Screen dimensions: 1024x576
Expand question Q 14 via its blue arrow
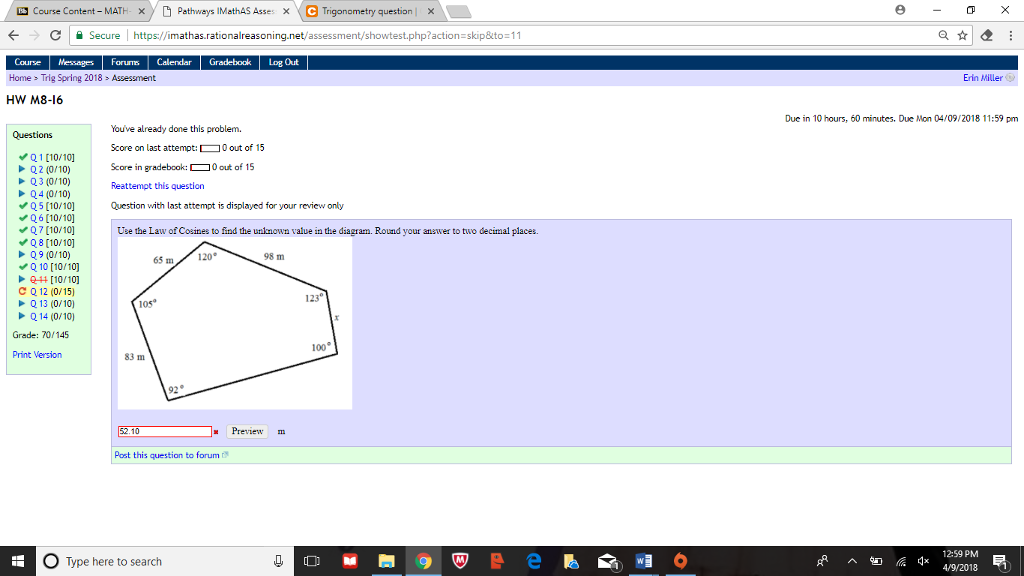coord(22,315)
